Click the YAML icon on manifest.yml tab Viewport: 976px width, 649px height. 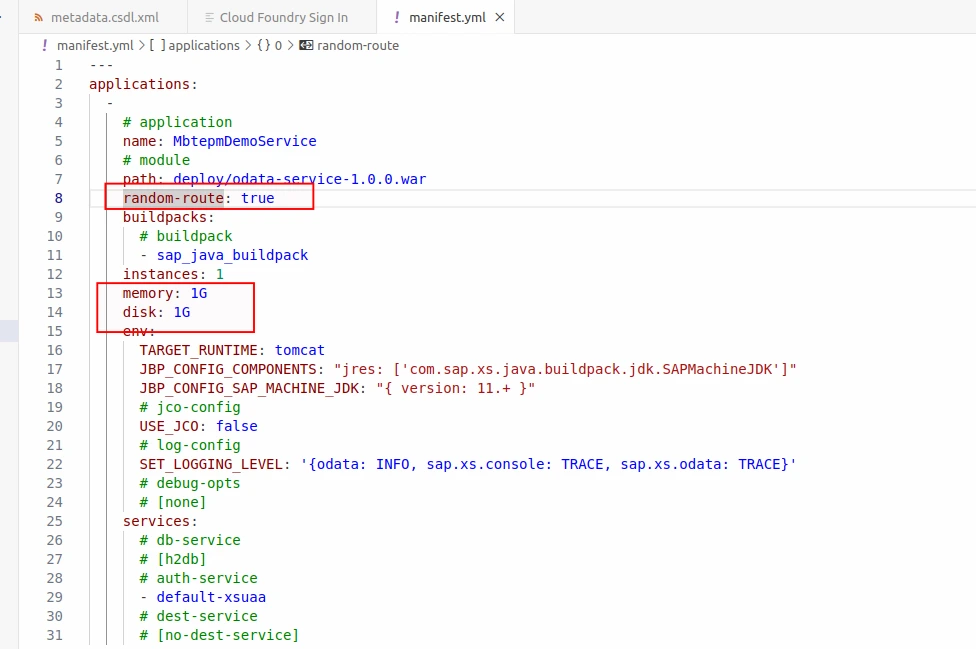pos(396,17)
